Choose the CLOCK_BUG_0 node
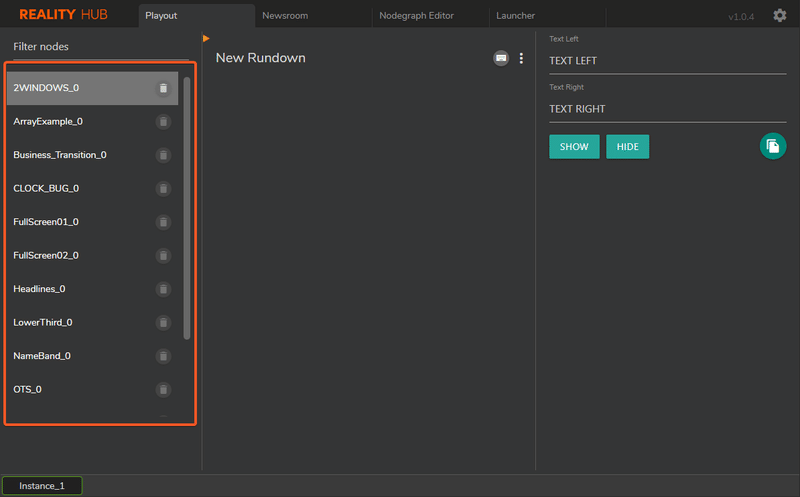 (92, 189)
